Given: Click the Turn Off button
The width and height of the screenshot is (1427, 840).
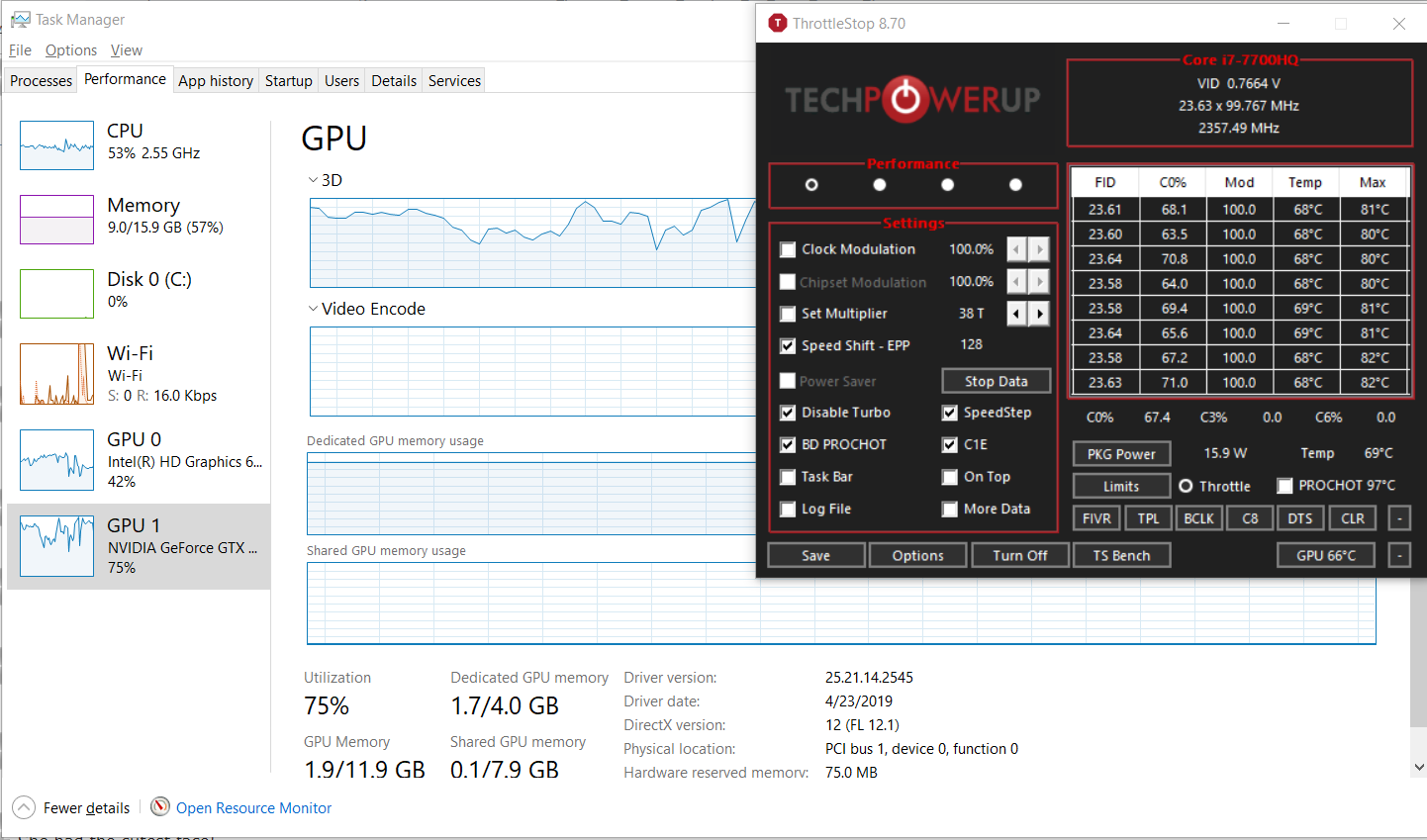Looking at the screenshot, I should (1020, 556).
